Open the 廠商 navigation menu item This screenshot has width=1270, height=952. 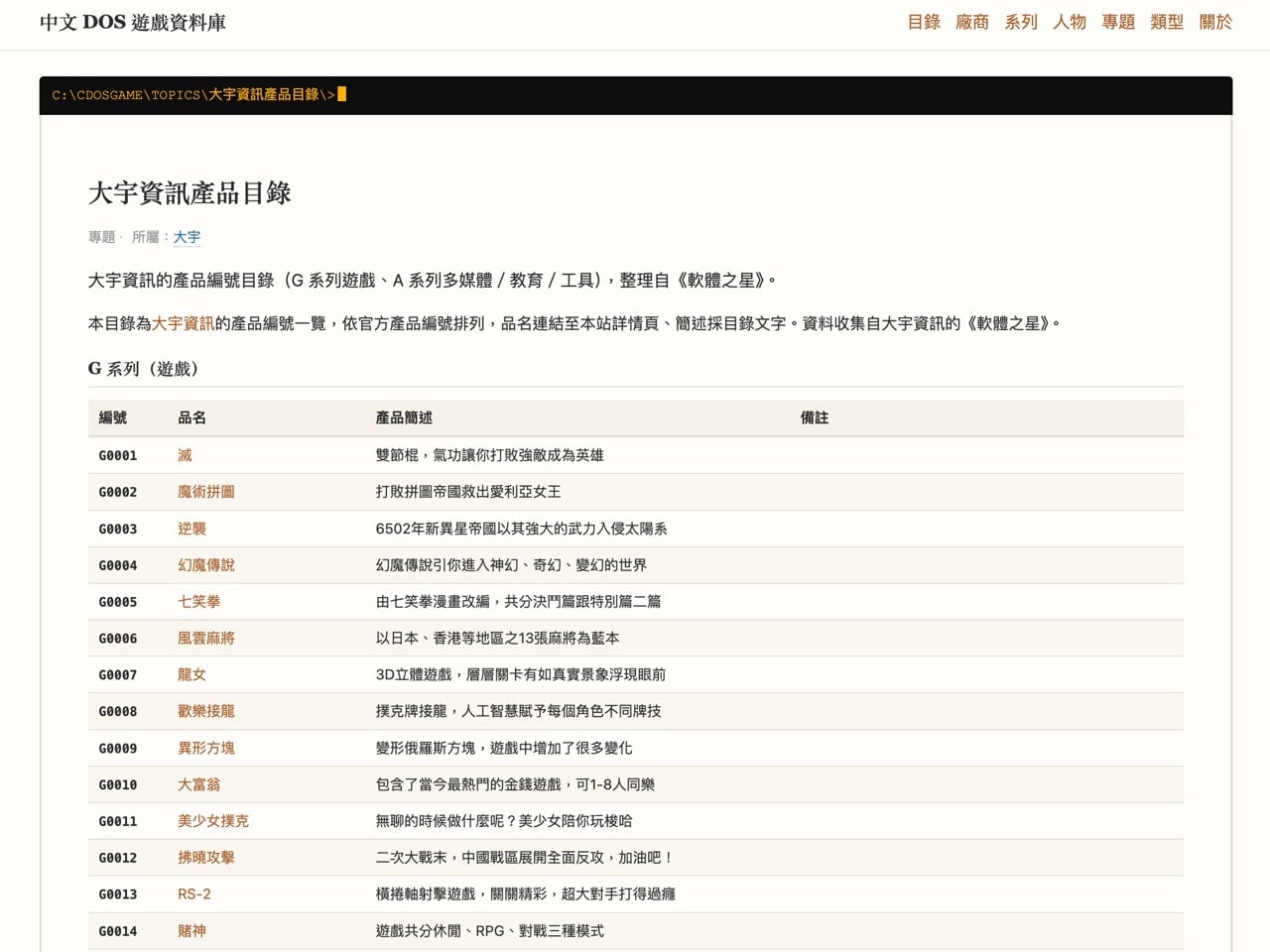(x=971, y=22)
